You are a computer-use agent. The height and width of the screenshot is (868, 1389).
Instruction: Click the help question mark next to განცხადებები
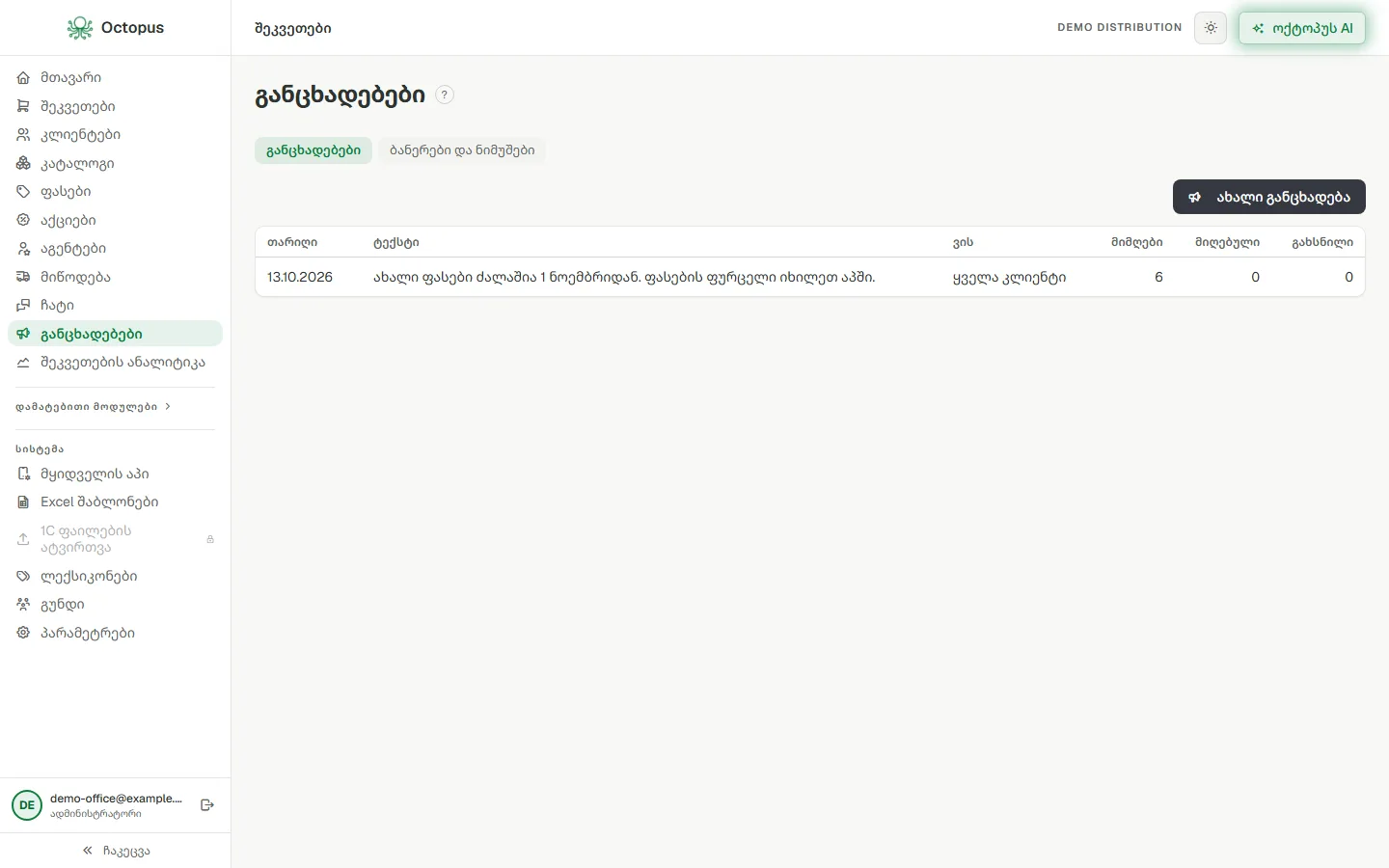(x=445, y=95)
